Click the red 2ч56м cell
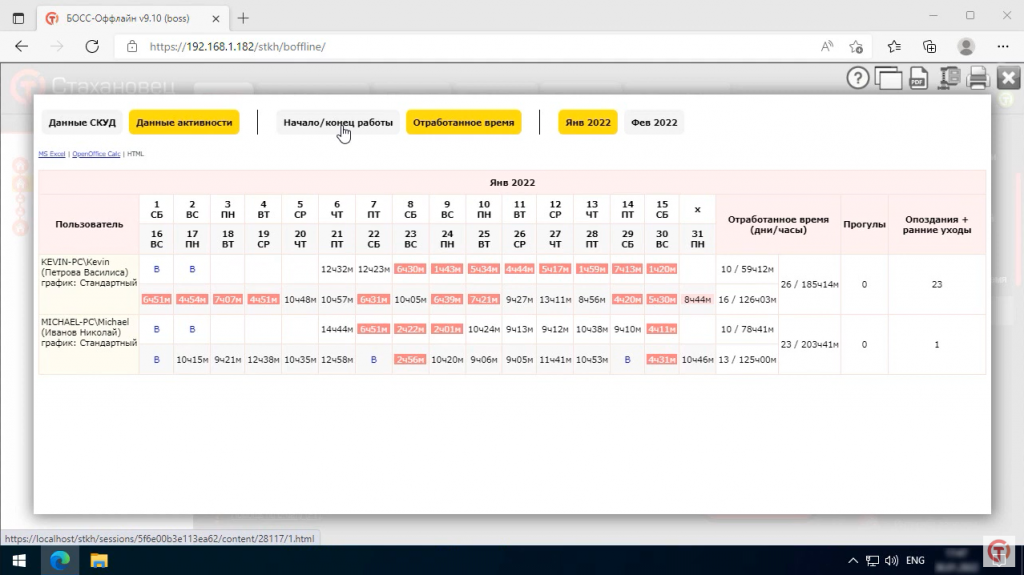The width and height of the screenshot is (1024, 575). pos(410,359)
